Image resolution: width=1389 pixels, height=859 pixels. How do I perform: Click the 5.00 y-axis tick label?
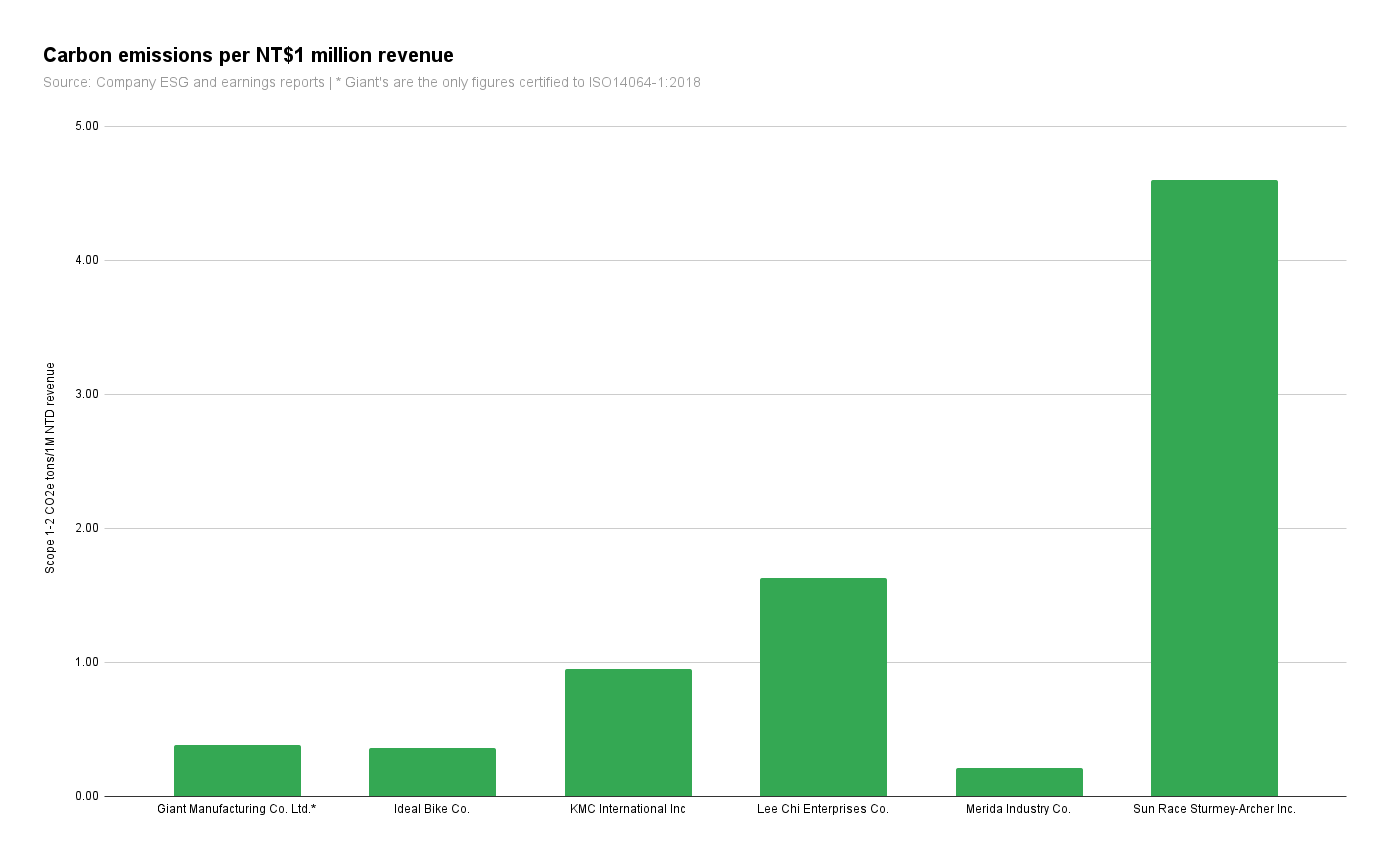87,126
